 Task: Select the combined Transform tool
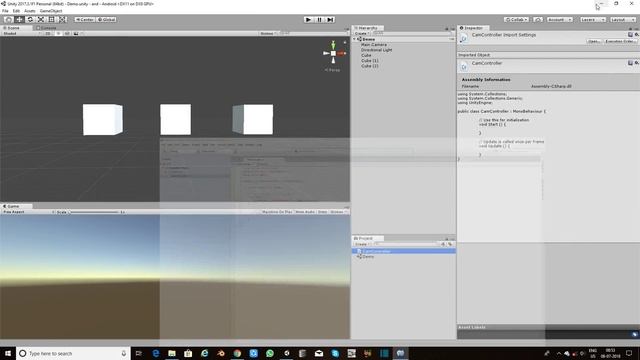tap(62, 20)
